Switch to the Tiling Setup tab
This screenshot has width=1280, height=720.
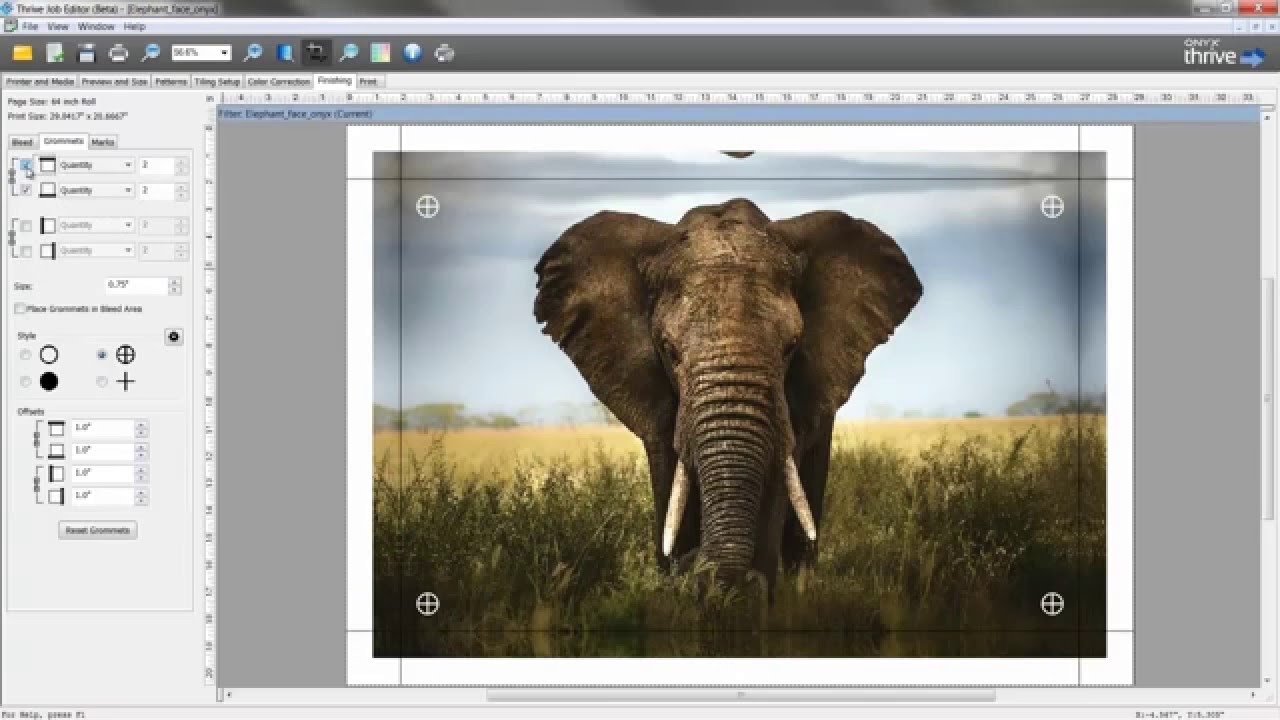tap(218, 82)
